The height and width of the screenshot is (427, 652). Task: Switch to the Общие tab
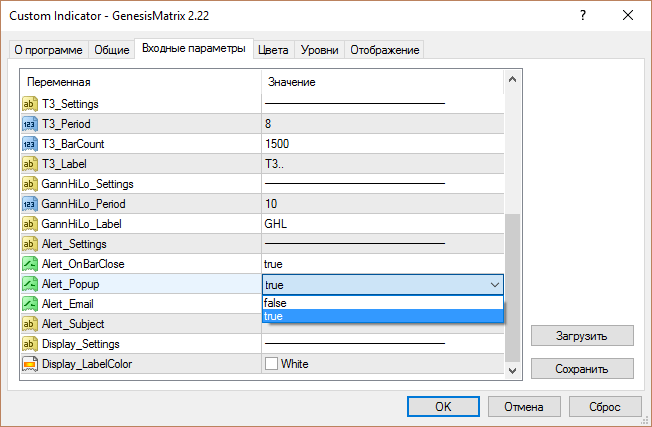pyautogui.click(x=112, y=50)
